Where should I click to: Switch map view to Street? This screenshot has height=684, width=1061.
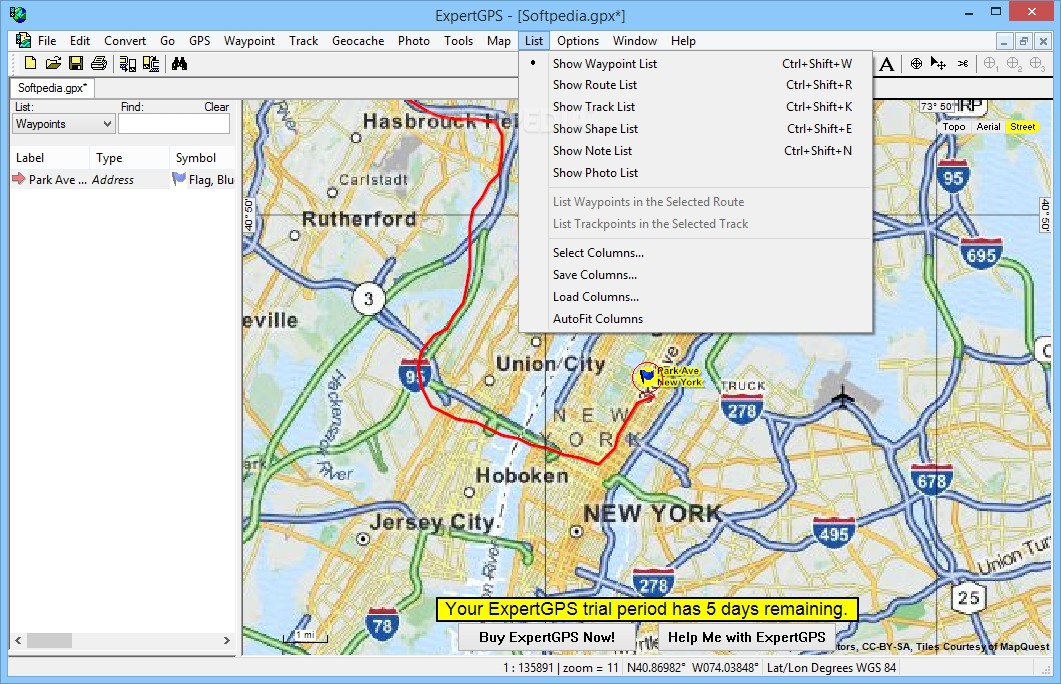click(1023, 127)
